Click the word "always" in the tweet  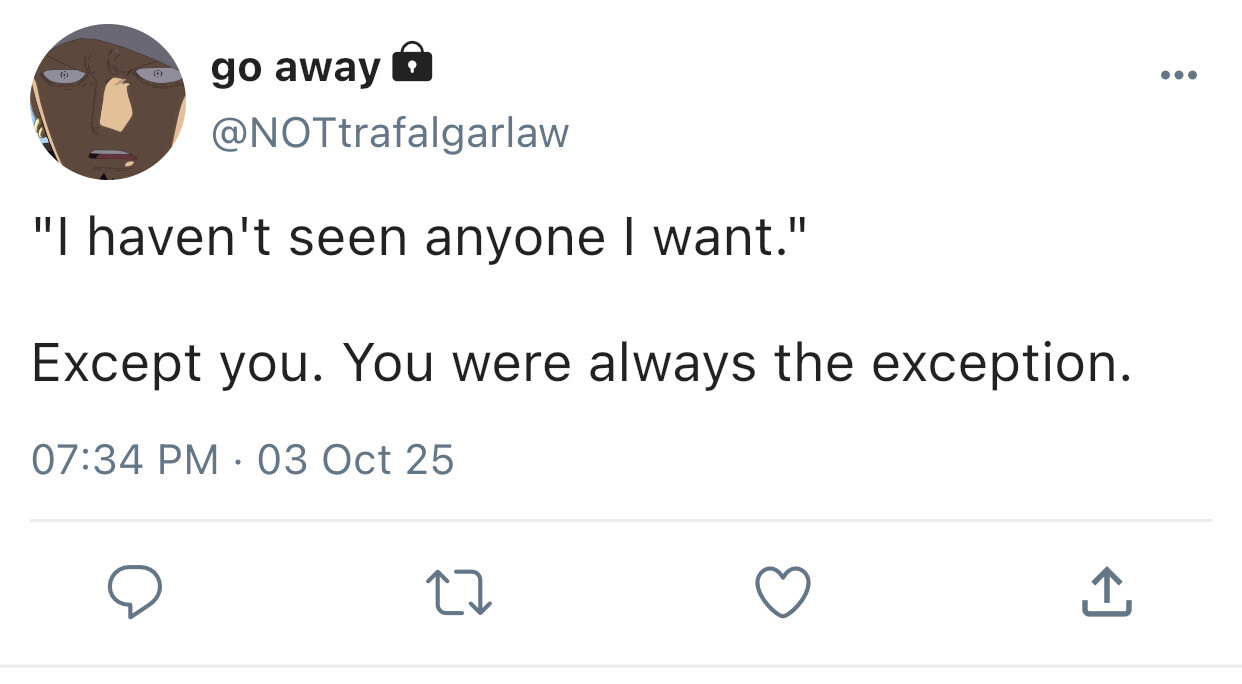coord(672,362)
